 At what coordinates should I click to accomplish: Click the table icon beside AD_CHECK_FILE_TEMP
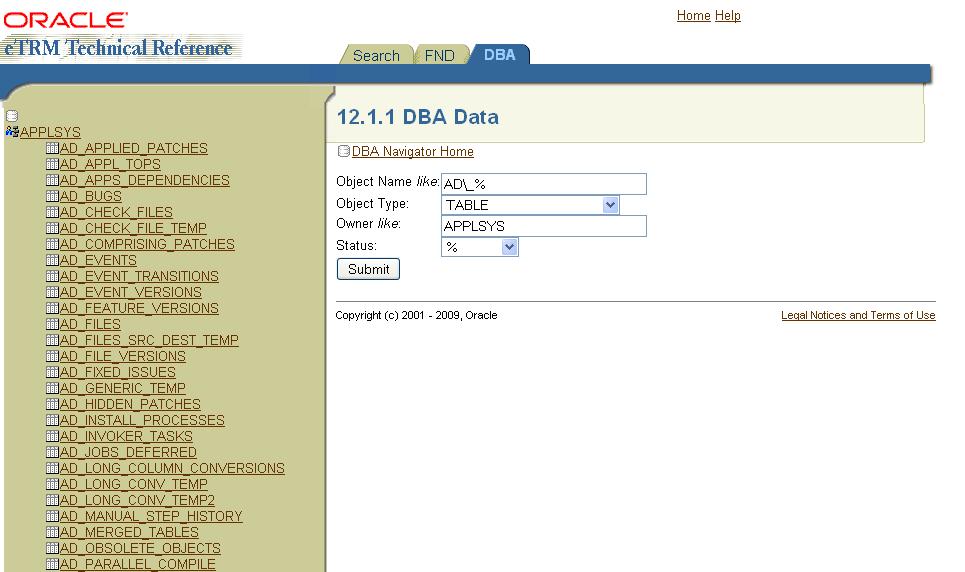[x=52, y=228]
